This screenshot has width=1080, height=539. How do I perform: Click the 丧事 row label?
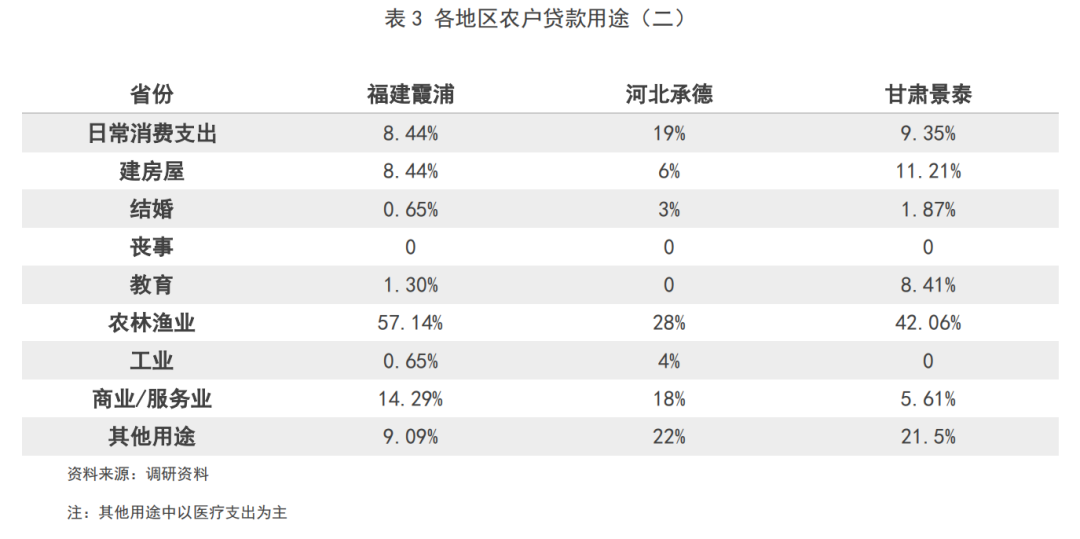pyautogui.click(x=152, y=246)
